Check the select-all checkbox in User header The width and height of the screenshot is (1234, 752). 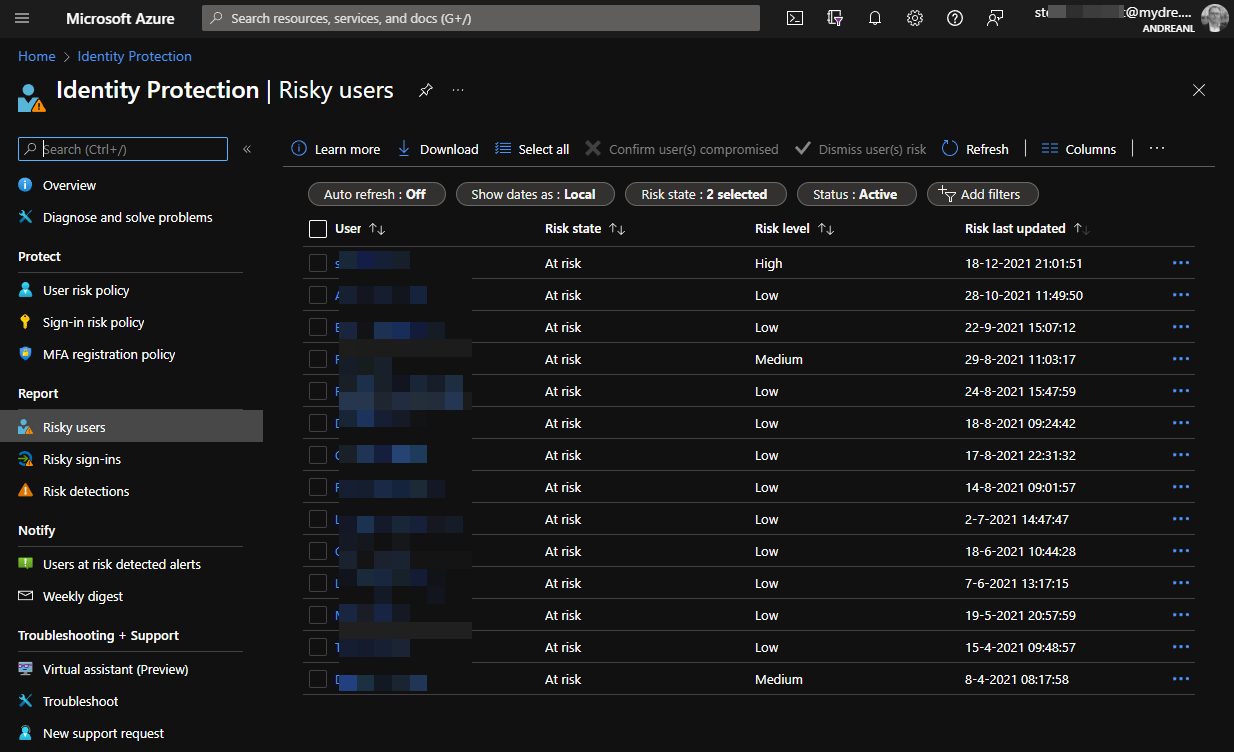tap(318, 229)
